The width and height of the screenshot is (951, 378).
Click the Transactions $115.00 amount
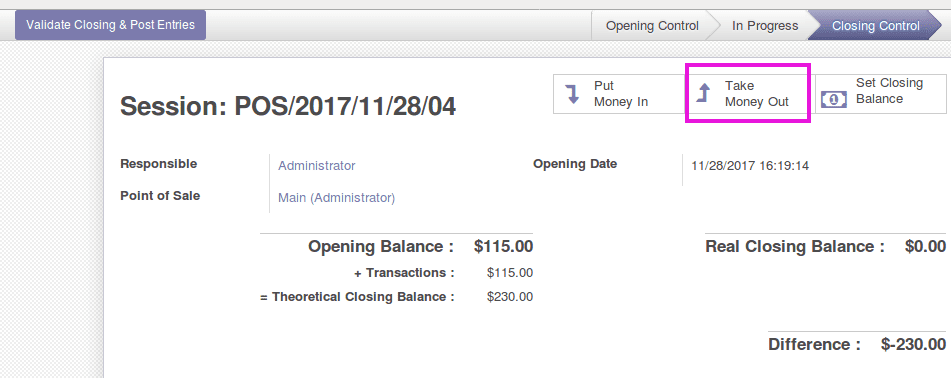coord(510,273)
